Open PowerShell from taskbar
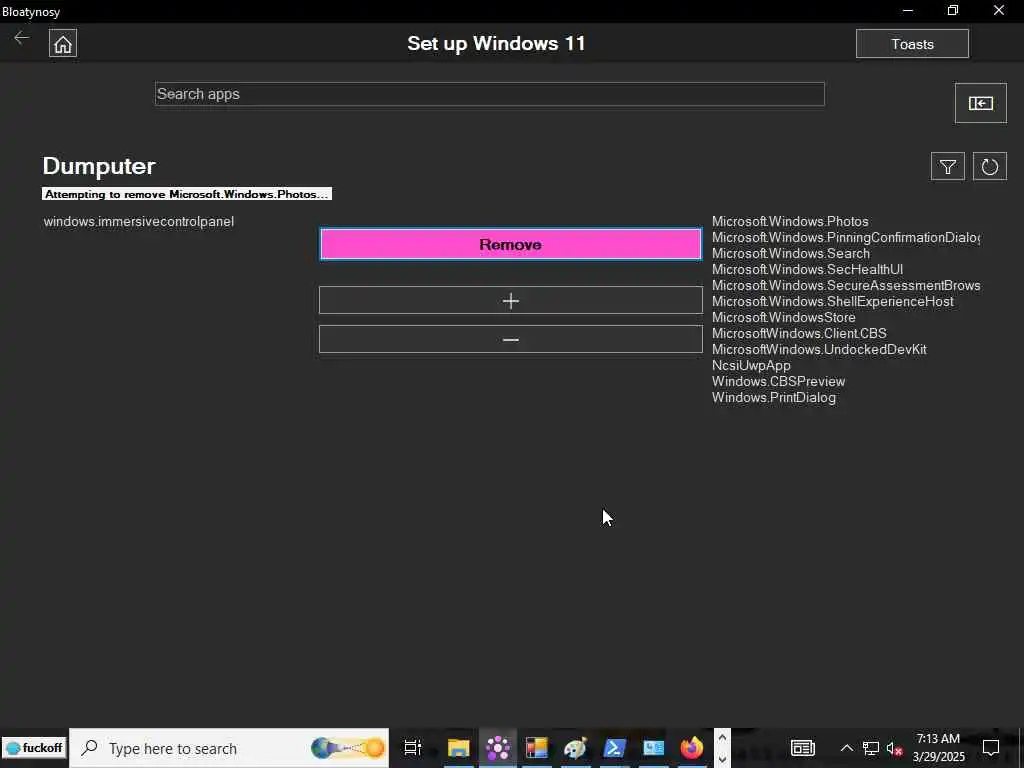The image size is (1024, 768). [x=615, y=748]
